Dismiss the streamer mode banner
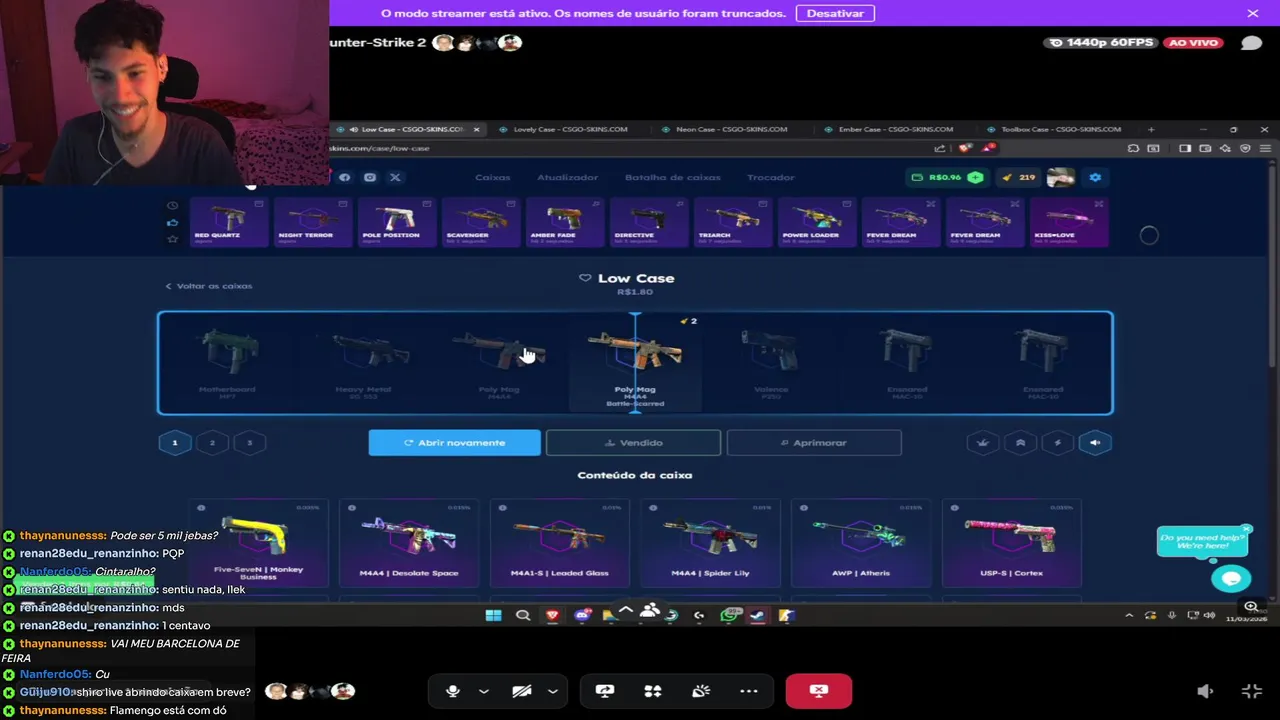1280x720 pixels. tap(1253, 13)
